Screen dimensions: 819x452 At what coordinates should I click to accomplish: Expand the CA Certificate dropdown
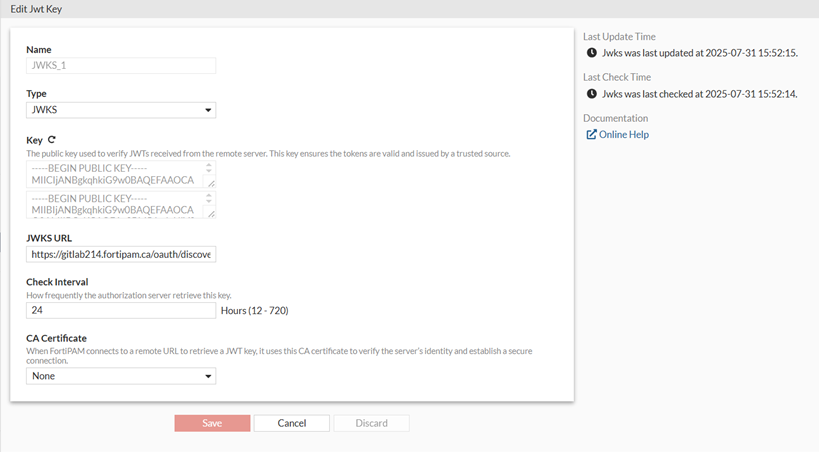point(121,376)
